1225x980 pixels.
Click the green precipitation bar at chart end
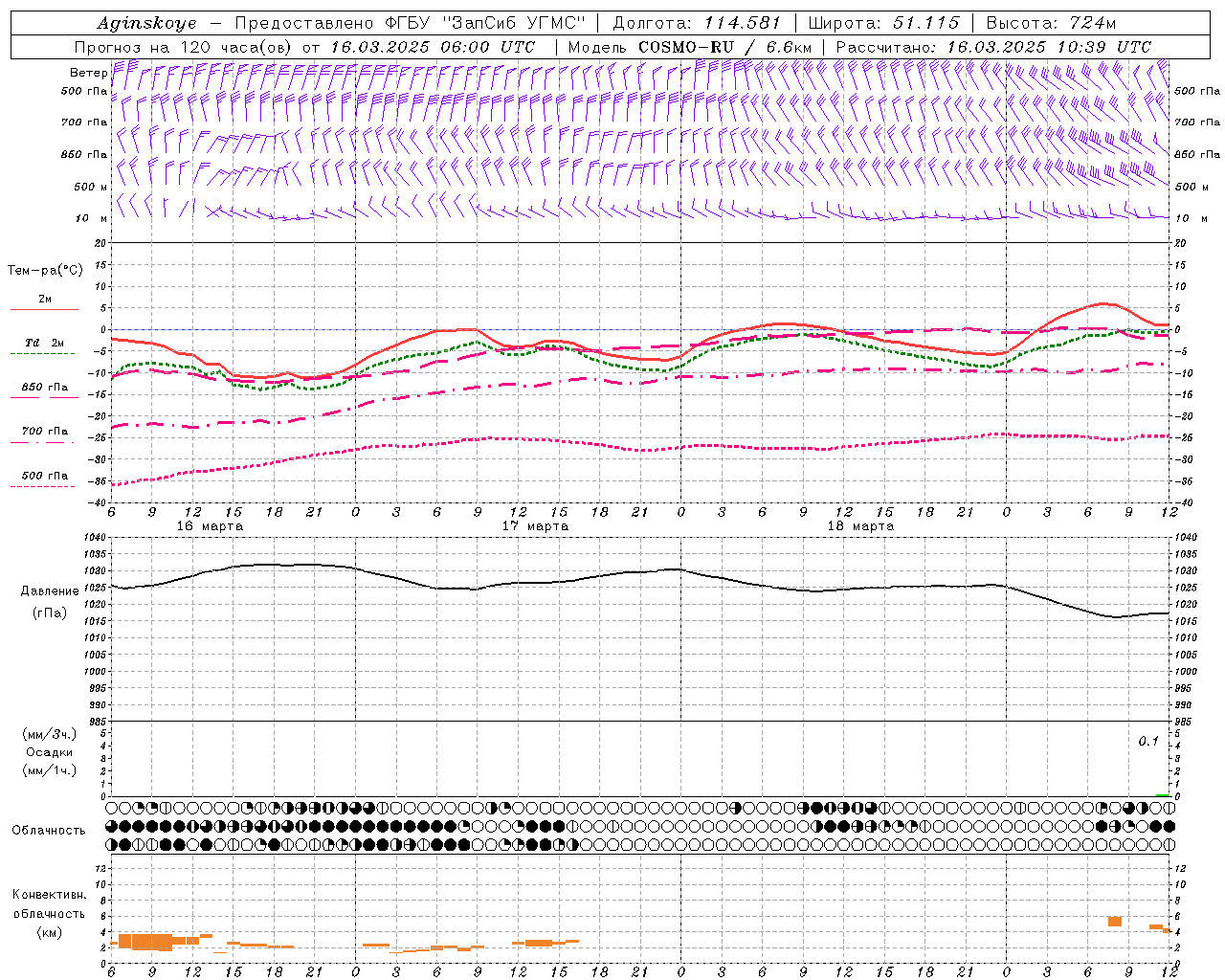(1162, 795)
